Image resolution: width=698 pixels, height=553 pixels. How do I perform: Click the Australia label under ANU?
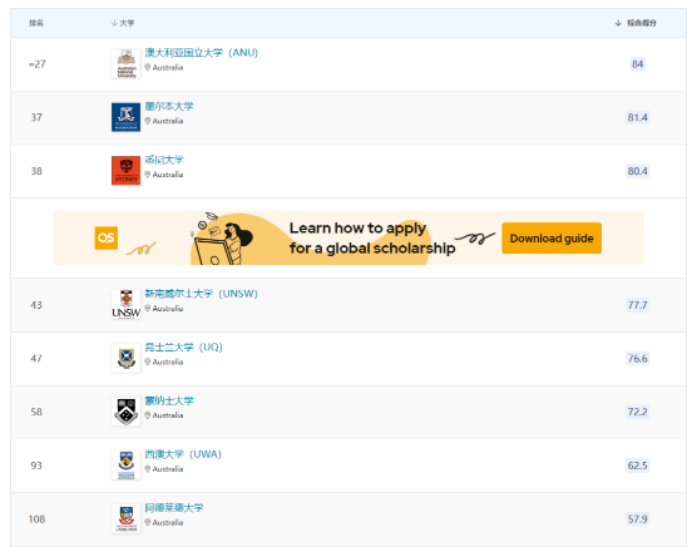168,67
